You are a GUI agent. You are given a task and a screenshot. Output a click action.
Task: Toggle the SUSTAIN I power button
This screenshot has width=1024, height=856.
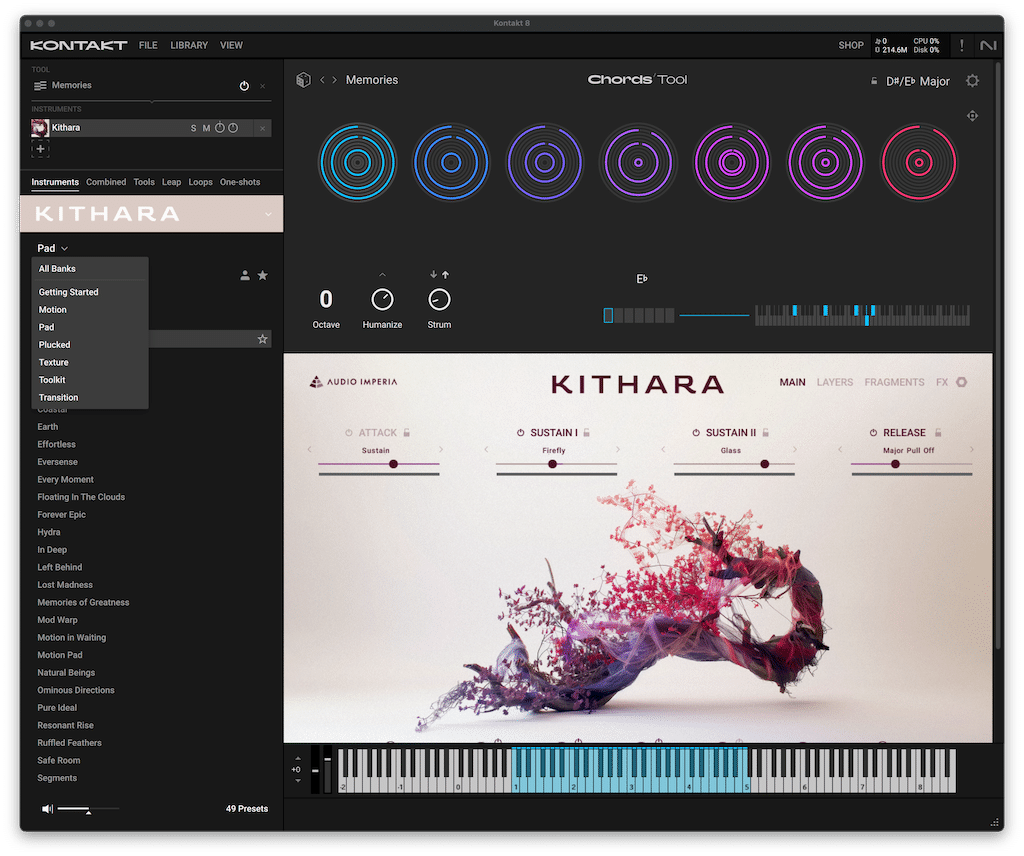[x=520, y=433]
